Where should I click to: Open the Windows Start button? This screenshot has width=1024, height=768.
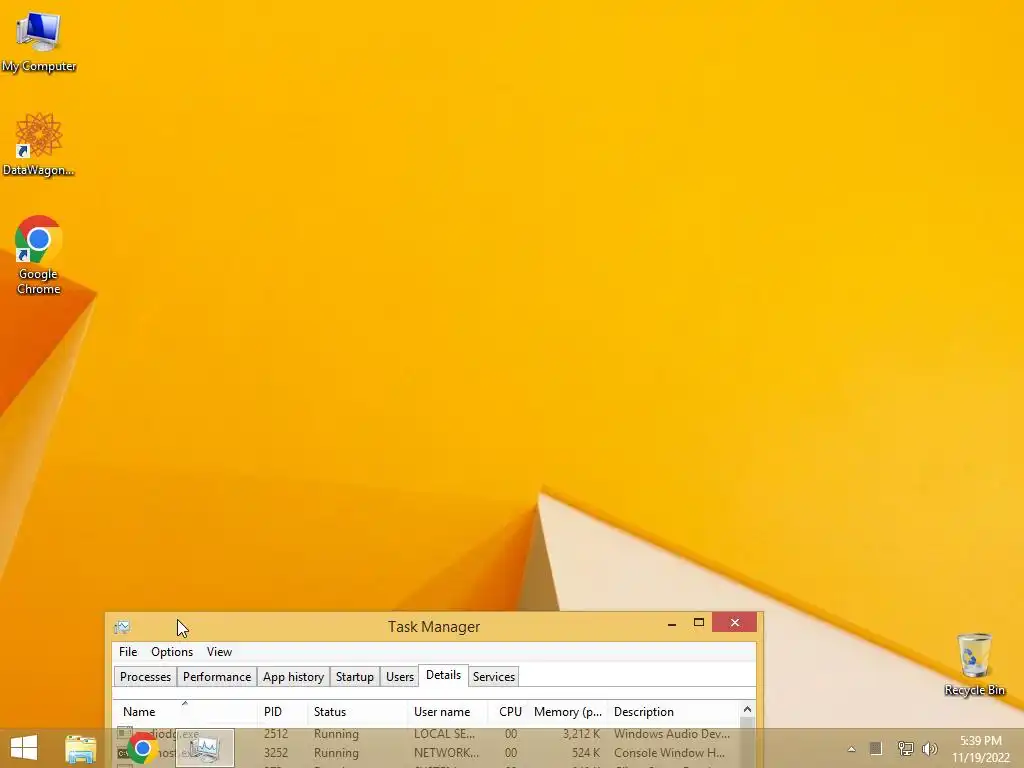pyautogui.click(x=24, y=748)
